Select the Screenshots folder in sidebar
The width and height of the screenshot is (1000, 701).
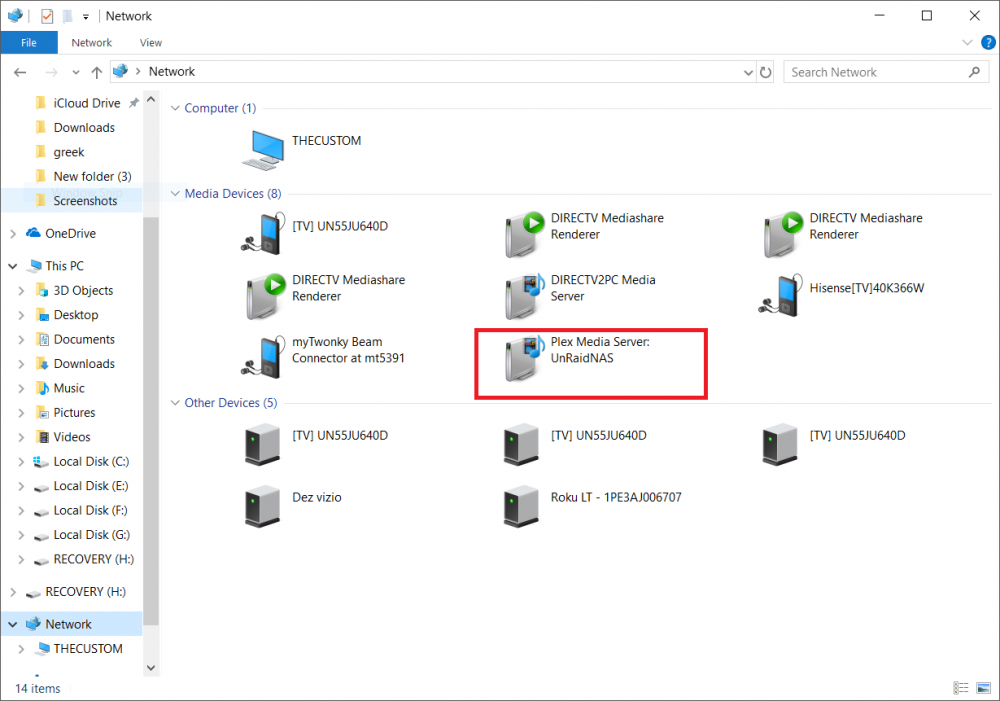click(x=85, y=201)
